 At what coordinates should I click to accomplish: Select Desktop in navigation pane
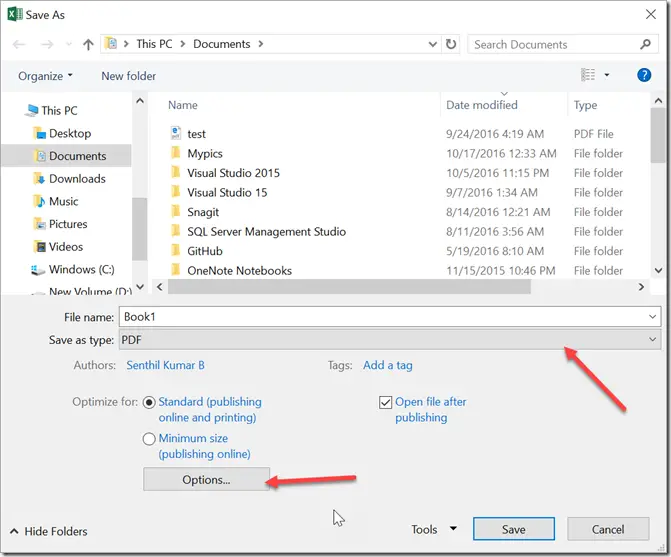70,133
